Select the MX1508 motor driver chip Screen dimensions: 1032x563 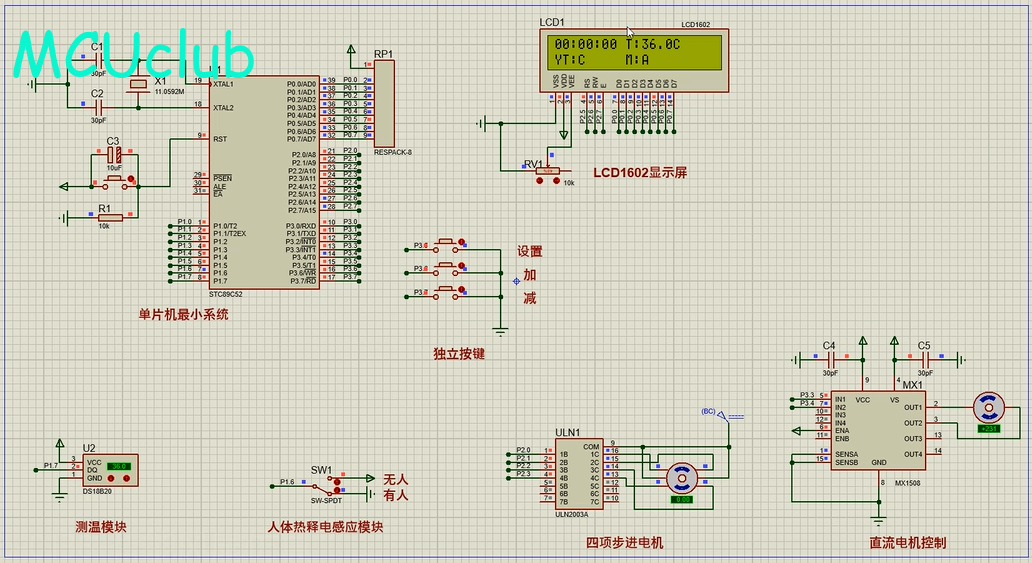click(x=878, y=430)
